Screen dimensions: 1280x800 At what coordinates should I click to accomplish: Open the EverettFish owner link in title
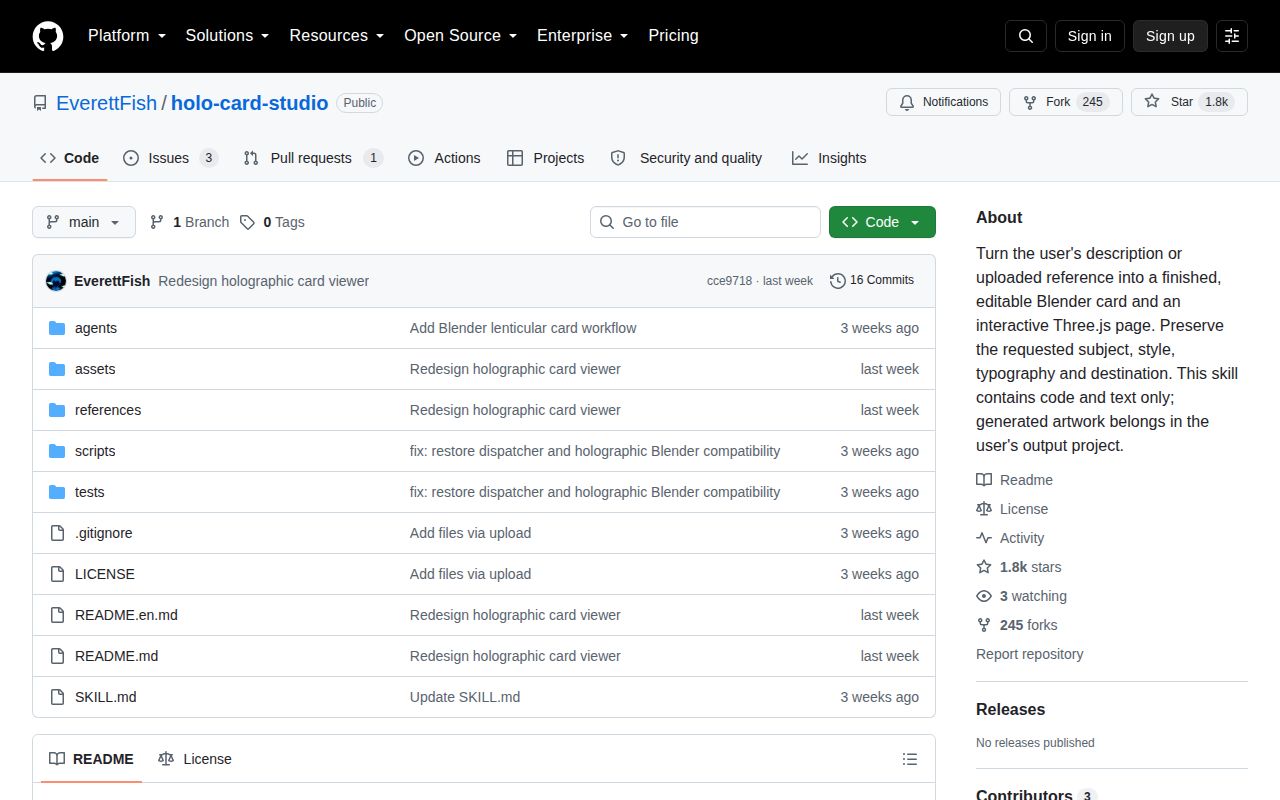point(107,103)
